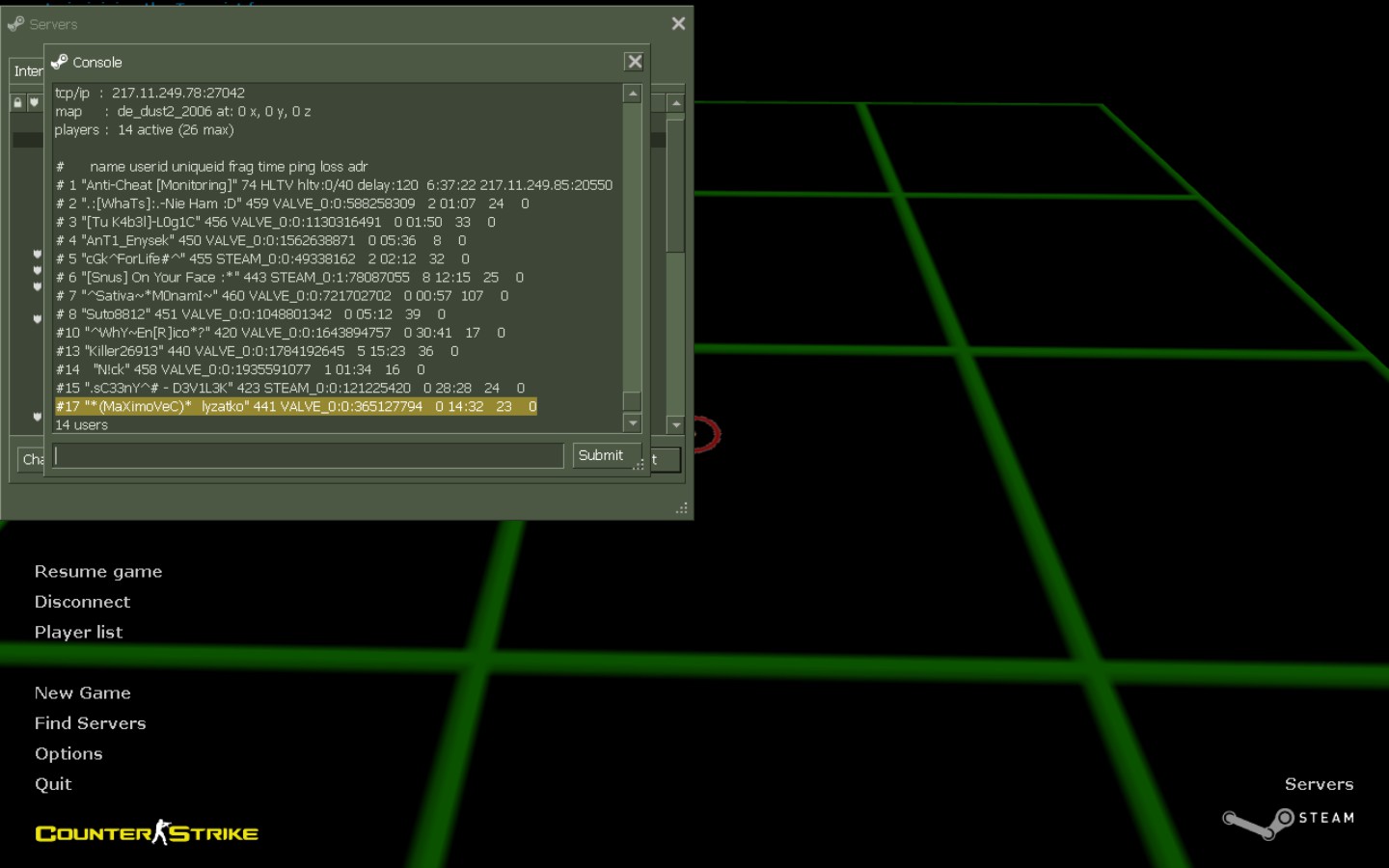The image size is (1389, 868).
Task: Click the shield (secure) column header icon
Action: coord(34,102)
